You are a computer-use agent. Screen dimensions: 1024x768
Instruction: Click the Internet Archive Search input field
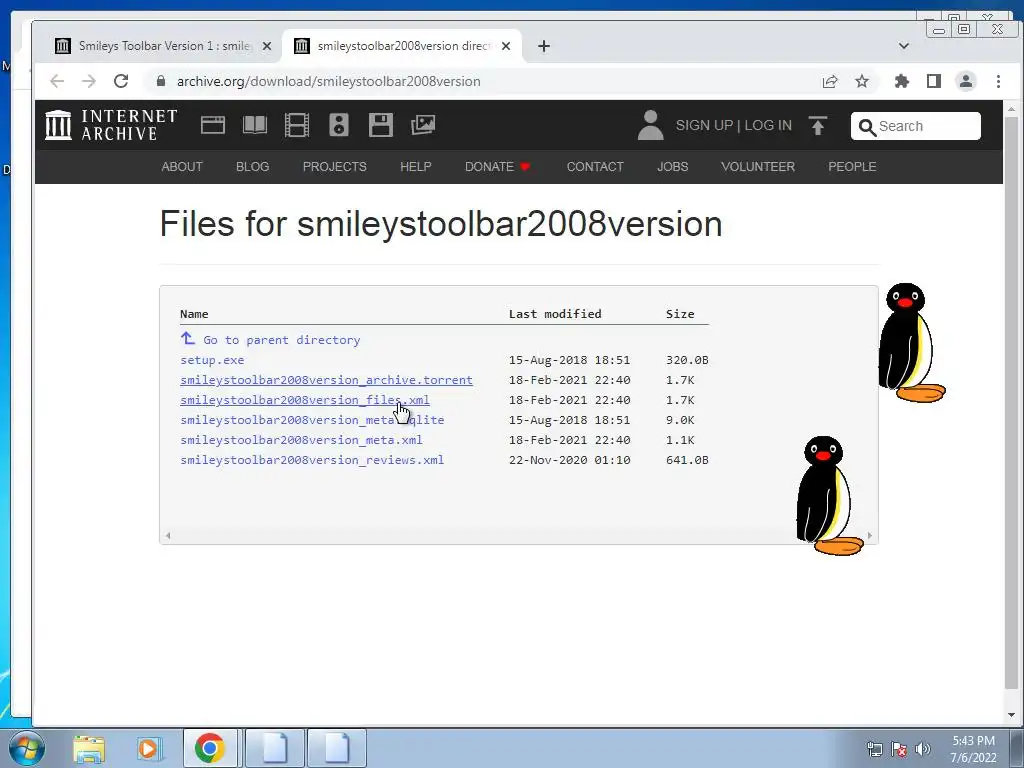[916, 126]
